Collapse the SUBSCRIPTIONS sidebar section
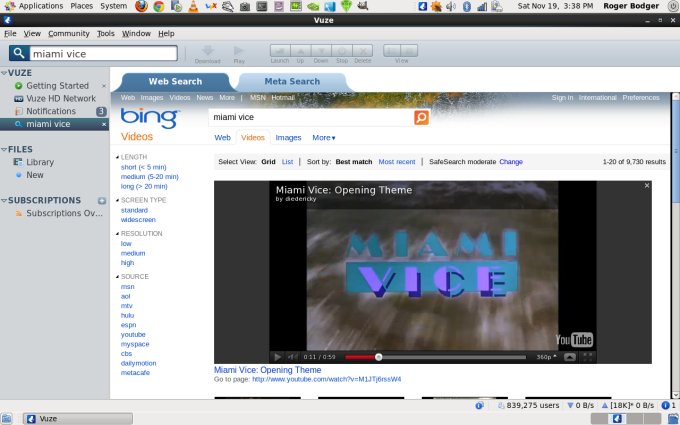The height and width of the screenshot is (425, 680). (4, 200)
